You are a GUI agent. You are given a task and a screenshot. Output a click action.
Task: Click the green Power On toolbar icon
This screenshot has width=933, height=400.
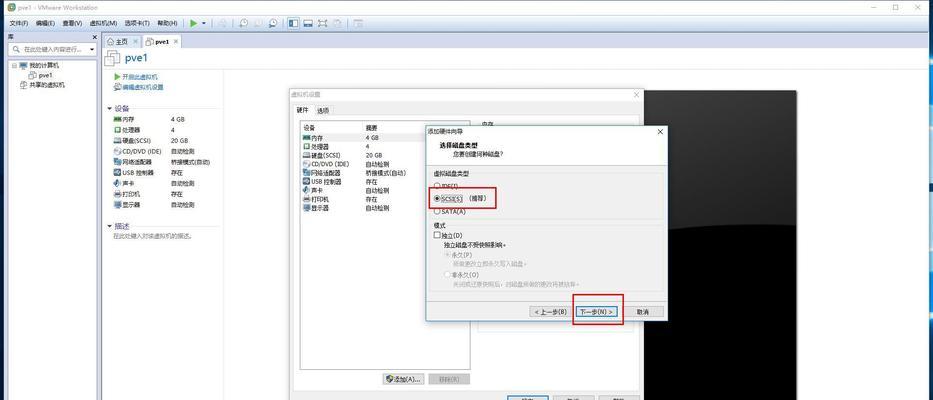coord(193,23)
